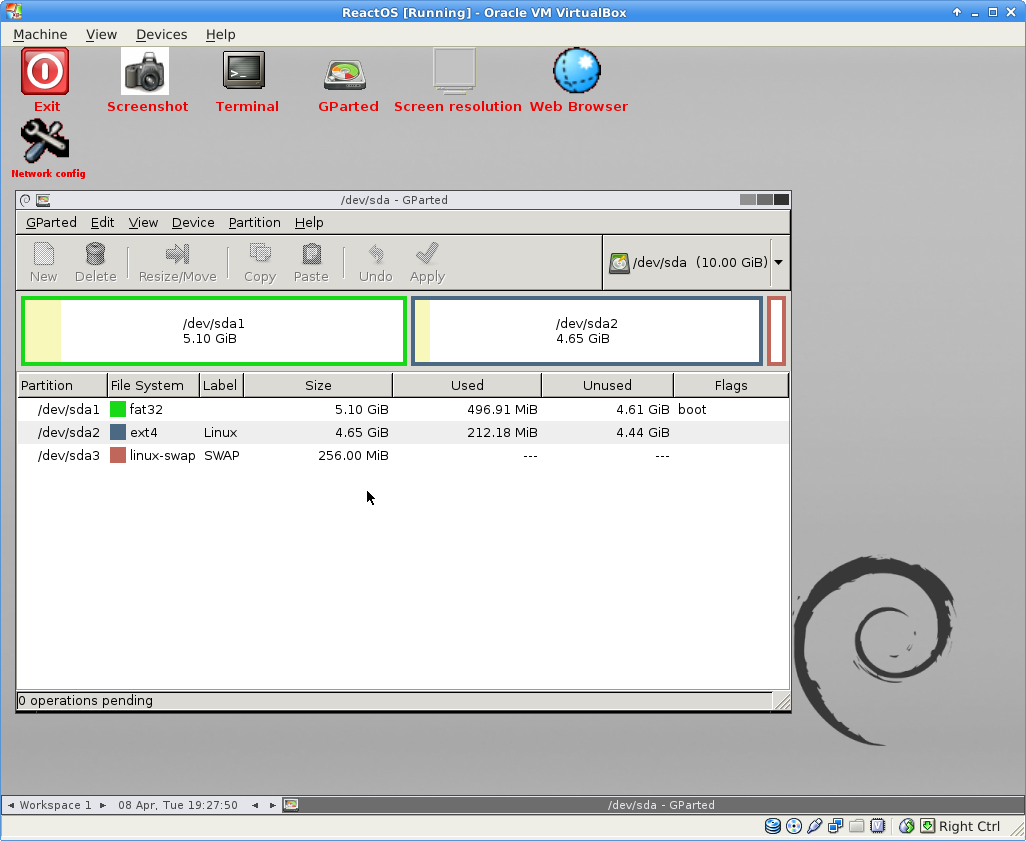Click the Unused column header
The width and height of the screenshot is (1026, 841).
pyautogui.click(x=607, y=385)
